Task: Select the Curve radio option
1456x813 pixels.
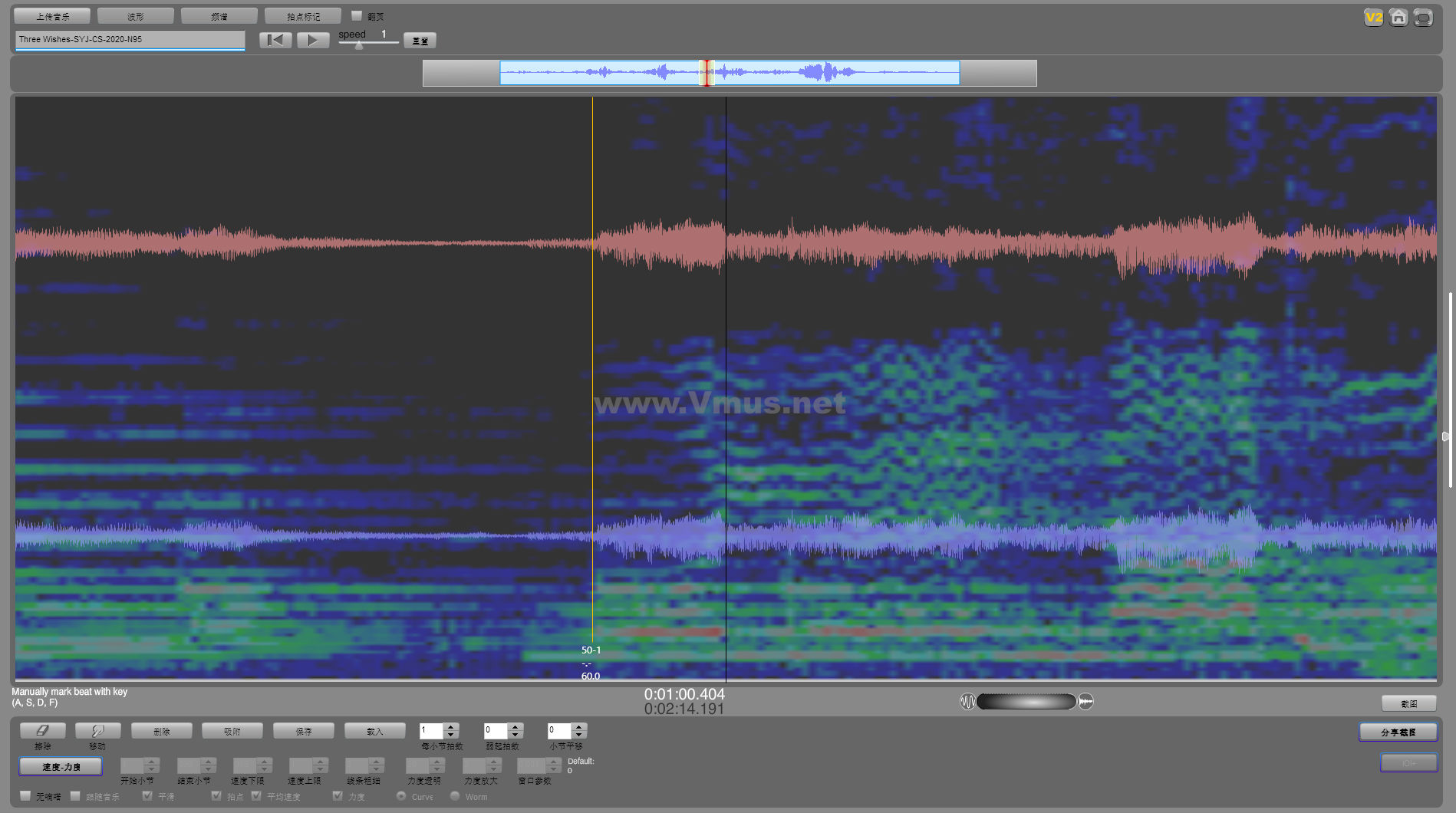Action: tap(401, 795)
